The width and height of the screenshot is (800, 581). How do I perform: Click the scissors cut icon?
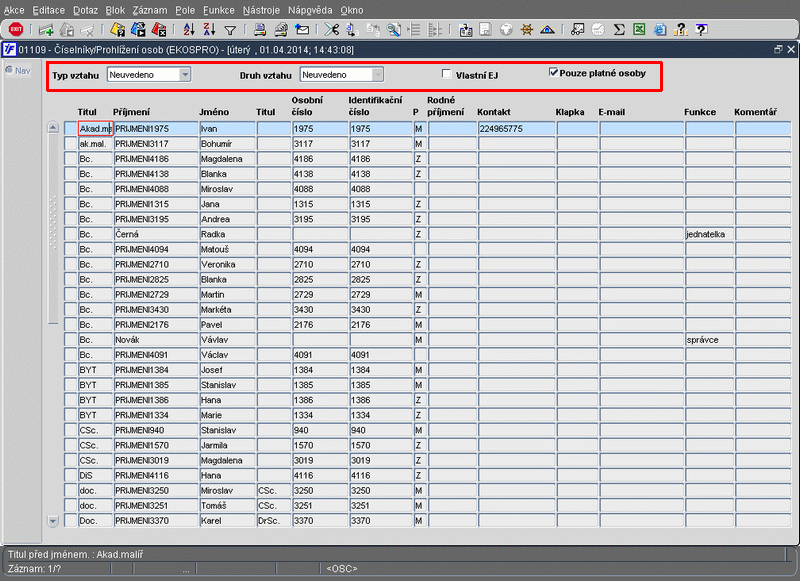click(331, 30)
